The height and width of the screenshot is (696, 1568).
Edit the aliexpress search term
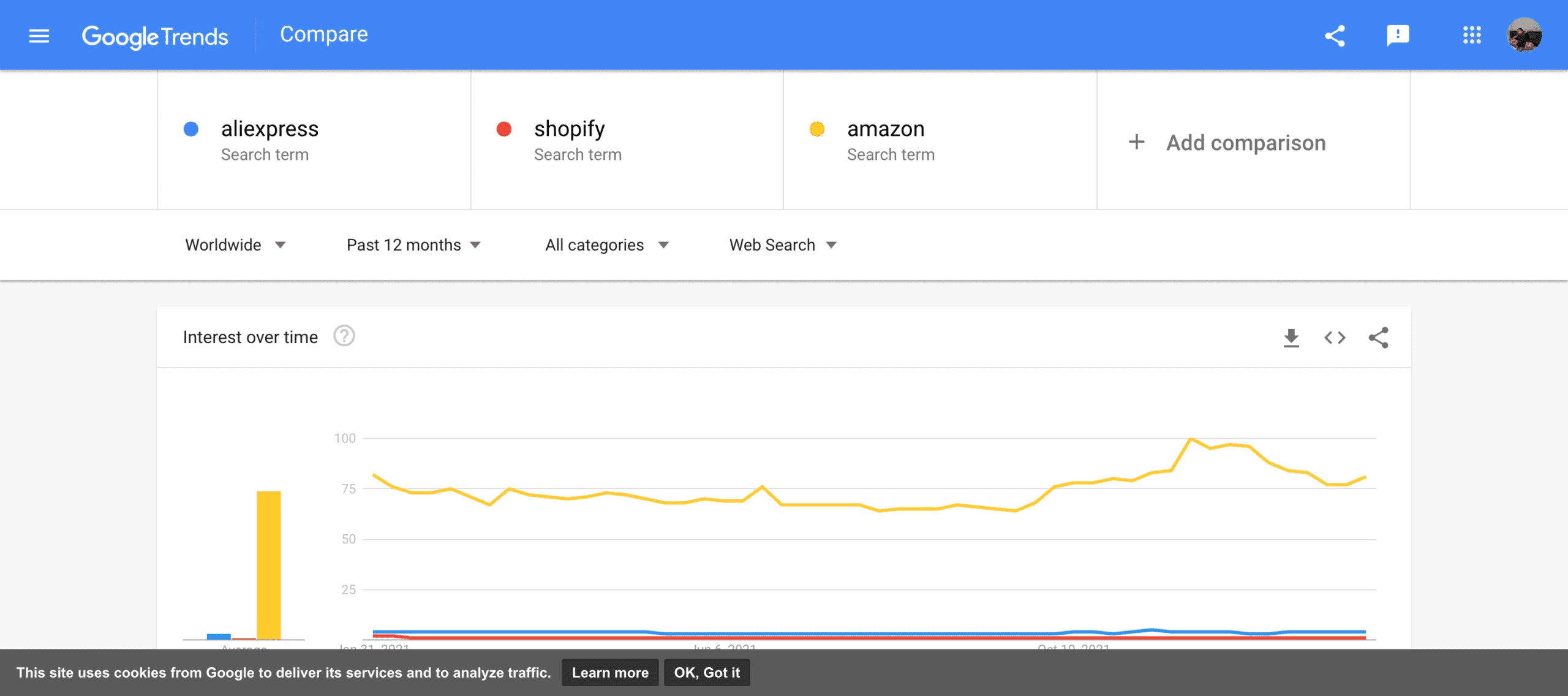tap(270, 129)
